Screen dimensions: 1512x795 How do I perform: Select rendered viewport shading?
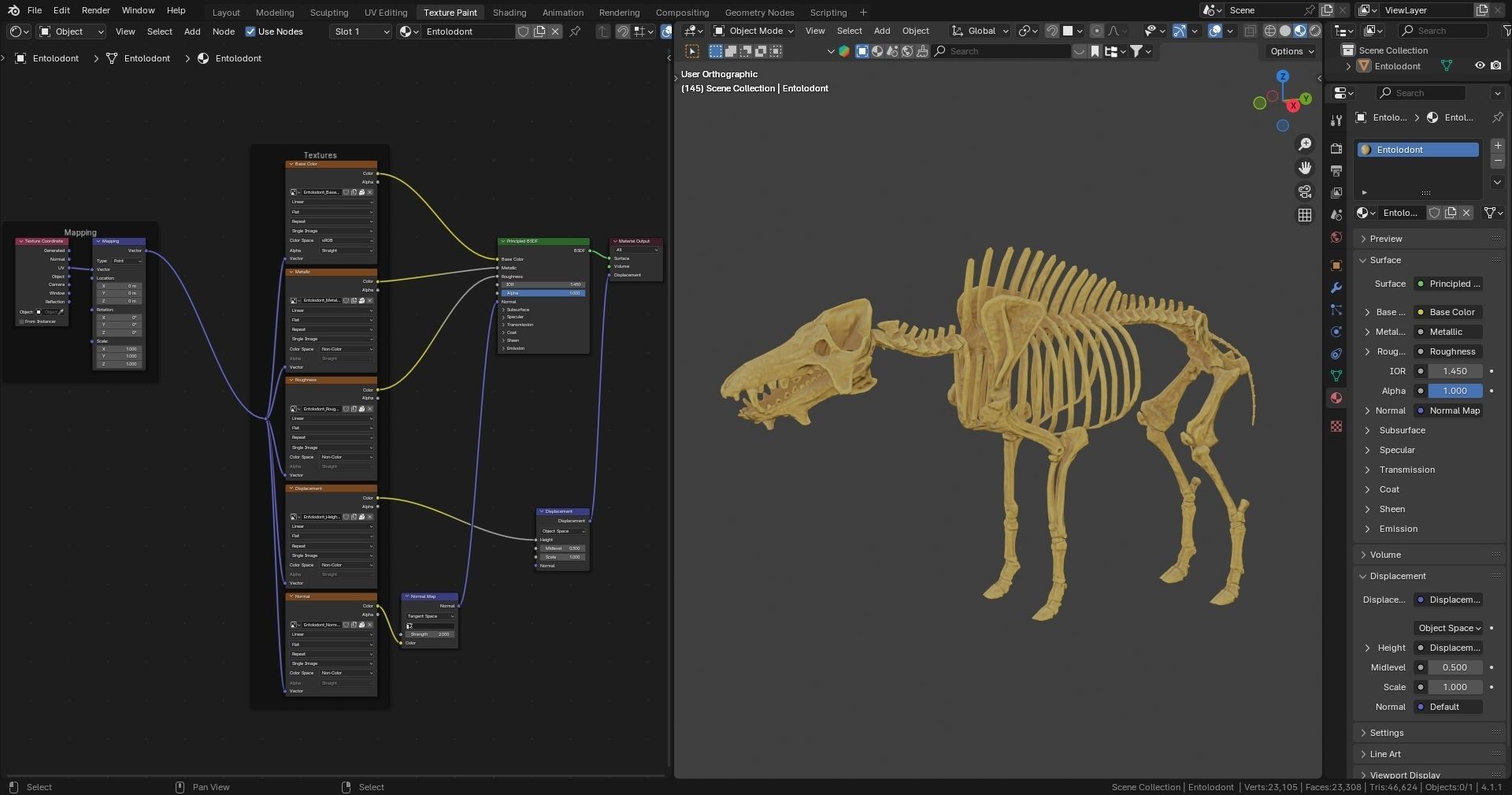click(x=1314, y=31)
